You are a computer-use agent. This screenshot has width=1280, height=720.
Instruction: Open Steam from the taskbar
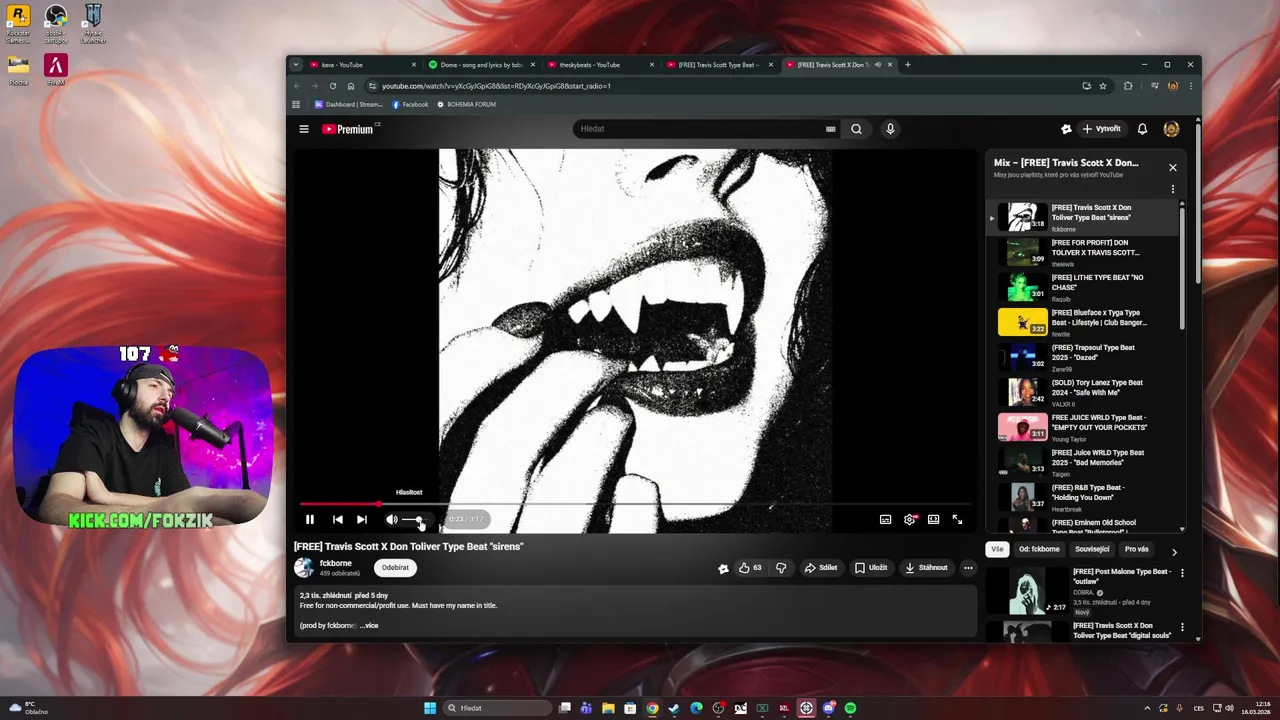pos(674,708)
